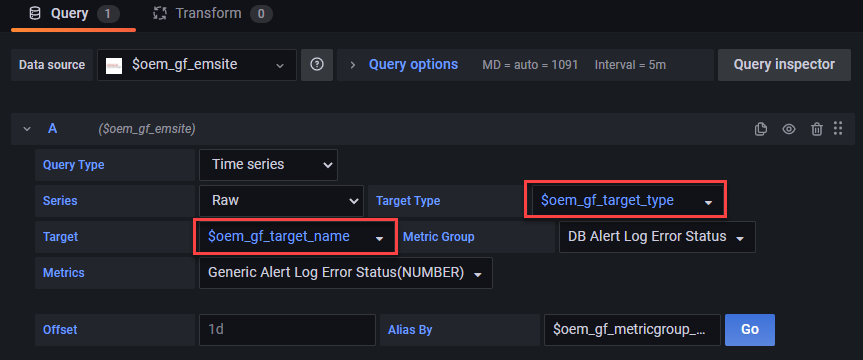The height and width of the screenshot is (360, 863).
Task: Open the Series dropdown showing Raw
Action: 281,200
